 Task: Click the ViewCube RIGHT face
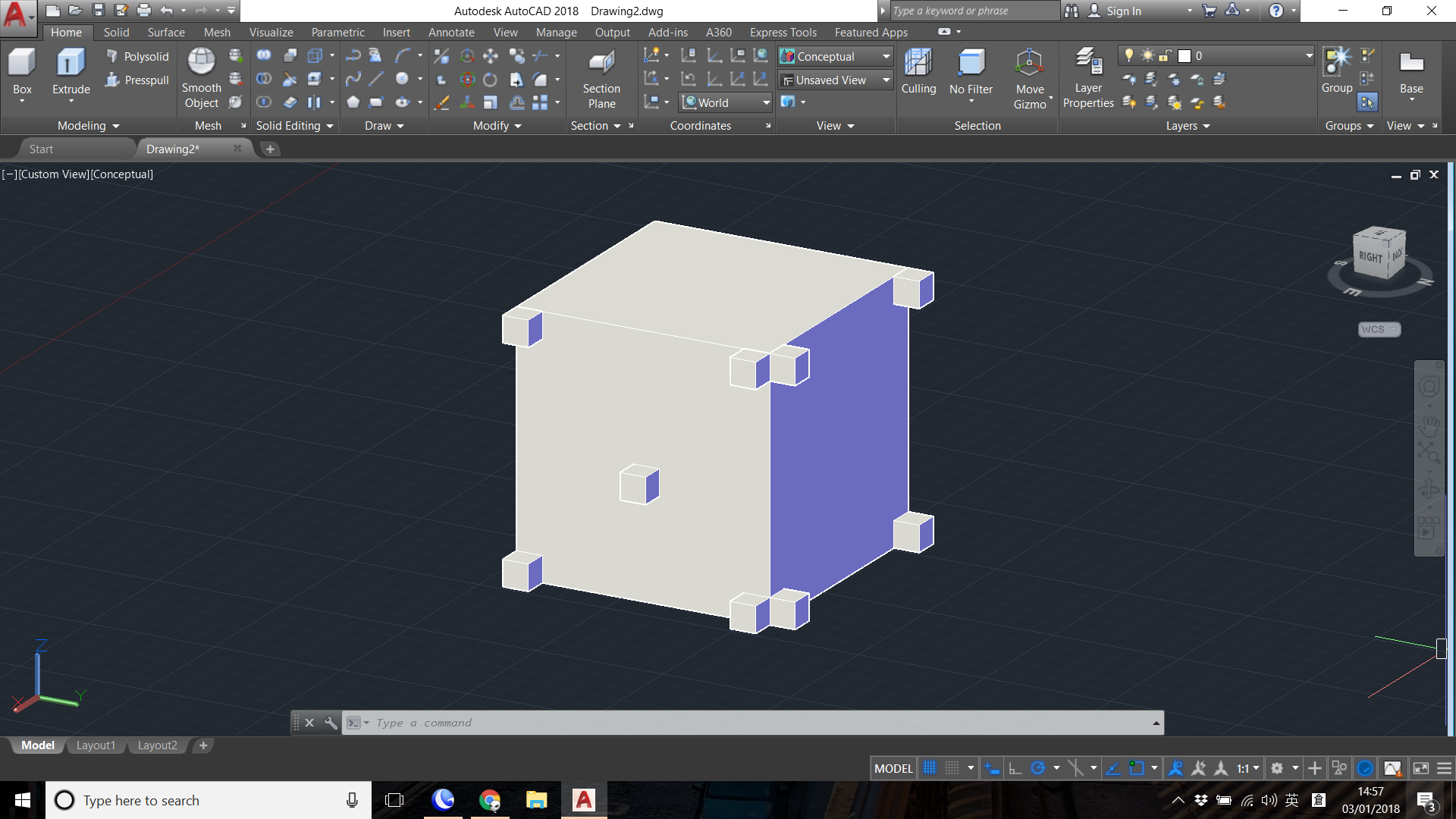coord(1371,257)
